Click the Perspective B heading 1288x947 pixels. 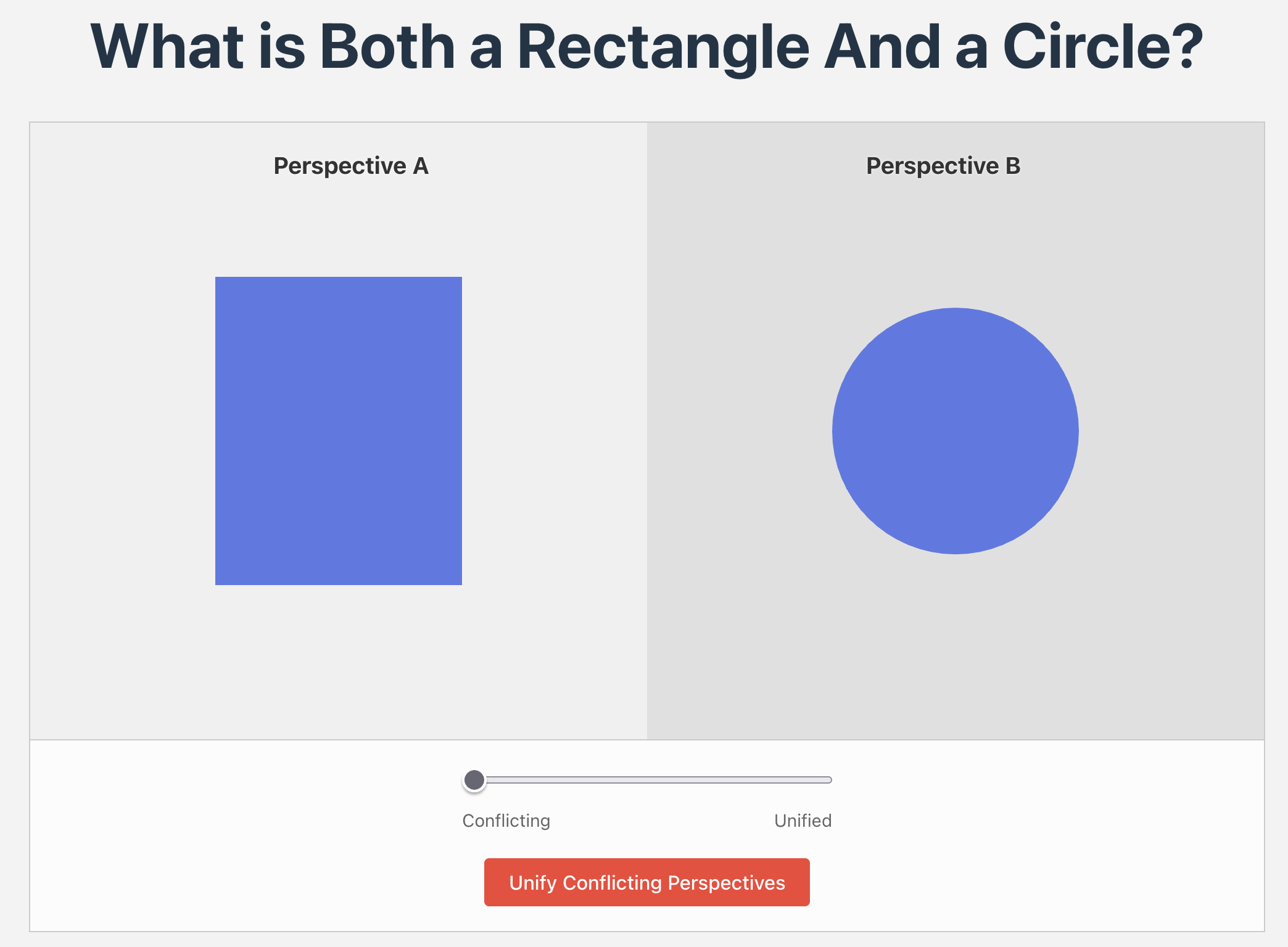coord(943,166)
